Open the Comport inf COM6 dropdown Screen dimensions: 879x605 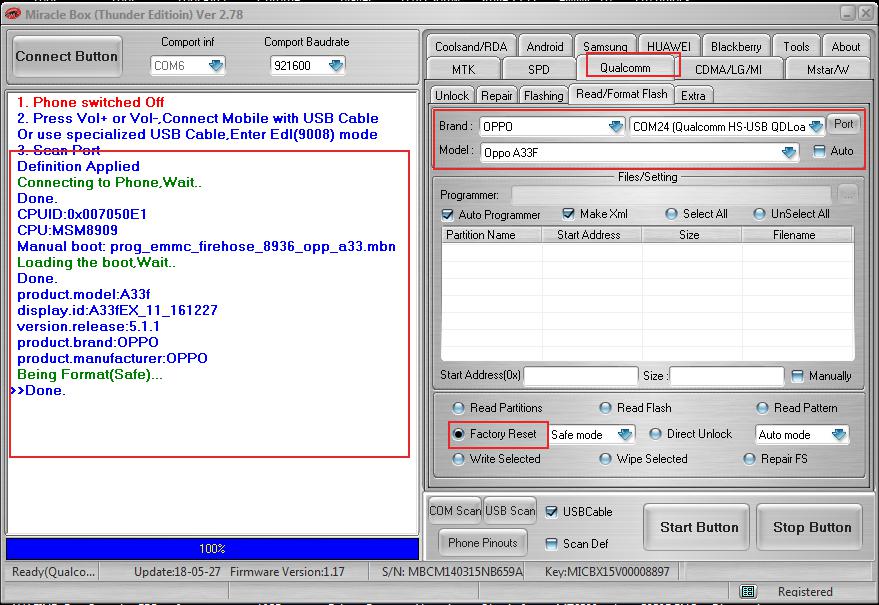[x=216, y=66]
